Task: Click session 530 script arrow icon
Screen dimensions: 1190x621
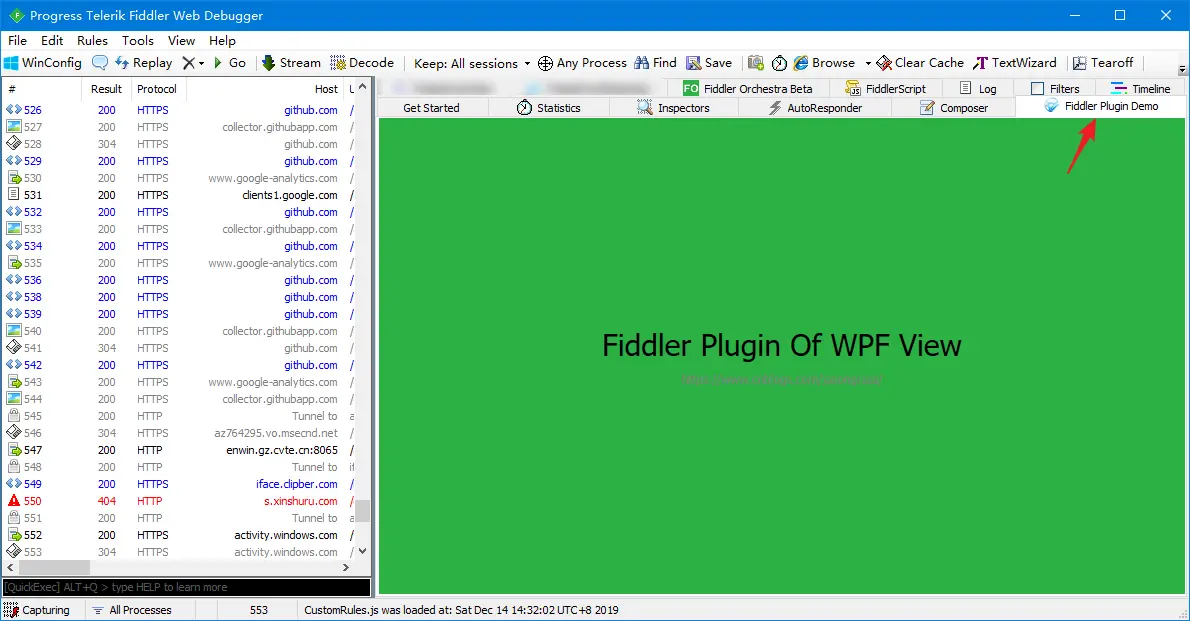Action: coord(14,178)
